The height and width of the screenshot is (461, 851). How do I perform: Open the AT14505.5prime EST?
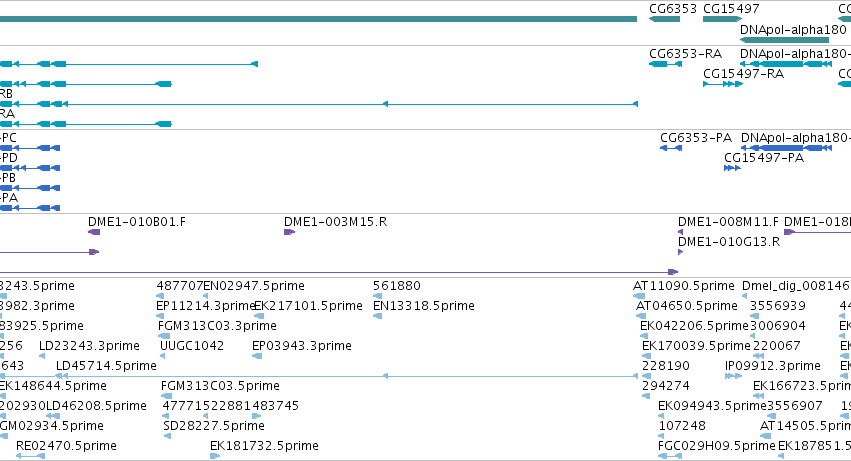[x=765, y=437]
